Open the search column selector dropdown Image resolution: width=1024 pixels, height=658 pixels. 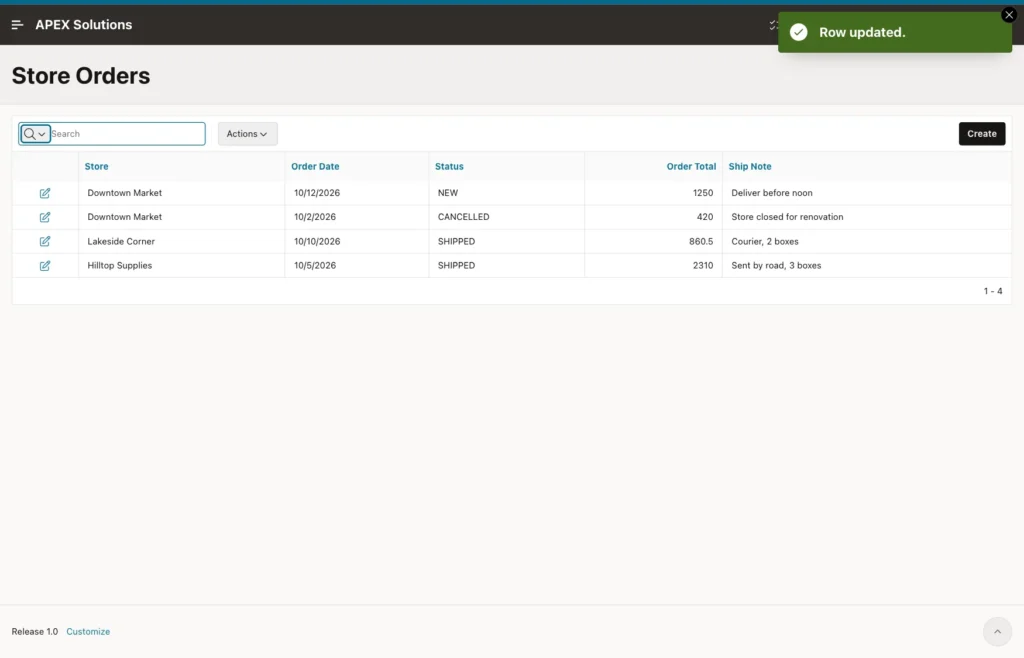click(35, 134)
